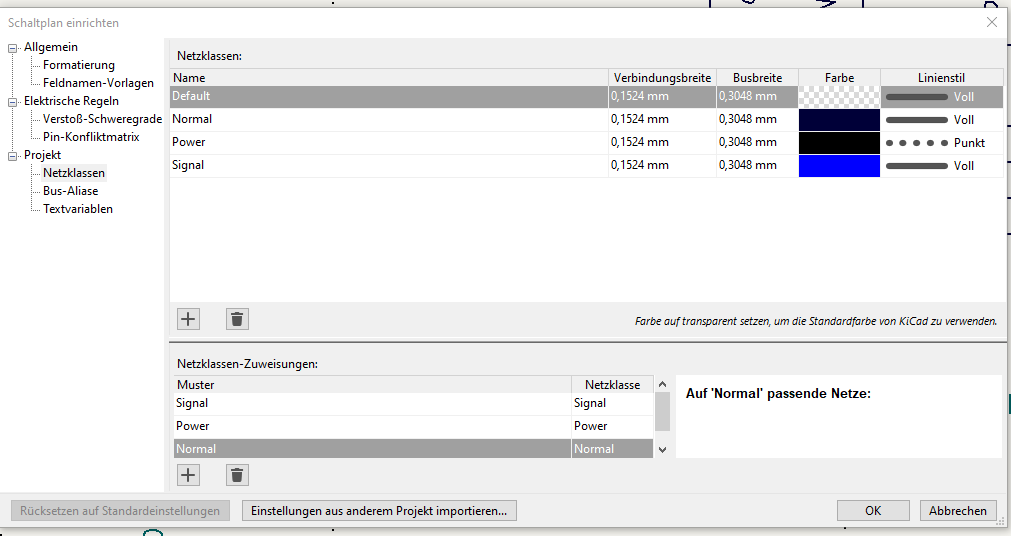Change Punkt line style of Power class
This screenshot has height=536, width=1011.
pos(942,143)
